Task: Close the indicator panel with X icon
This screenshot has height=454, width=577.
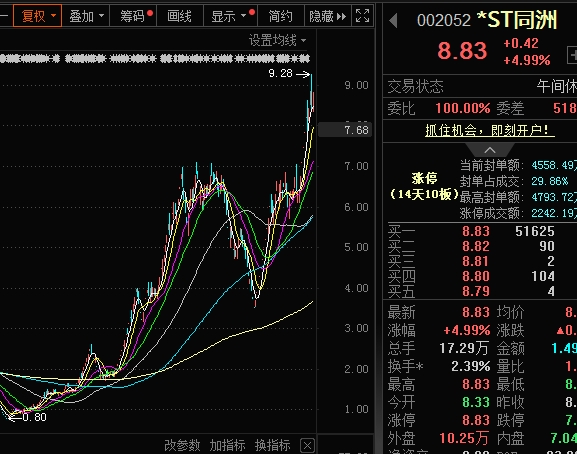Action: 307,446
